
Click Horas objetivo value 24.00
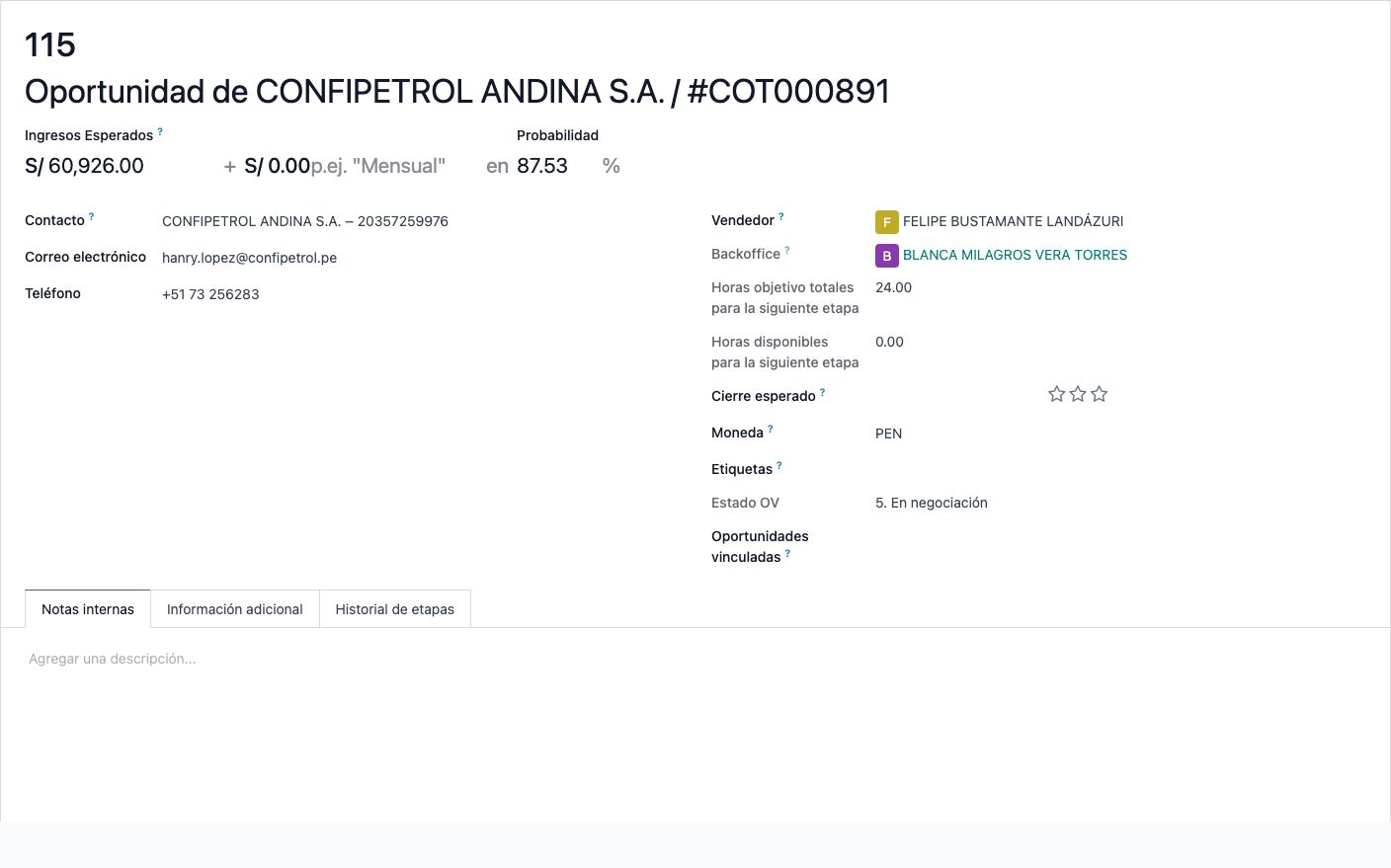click(893, 287)
